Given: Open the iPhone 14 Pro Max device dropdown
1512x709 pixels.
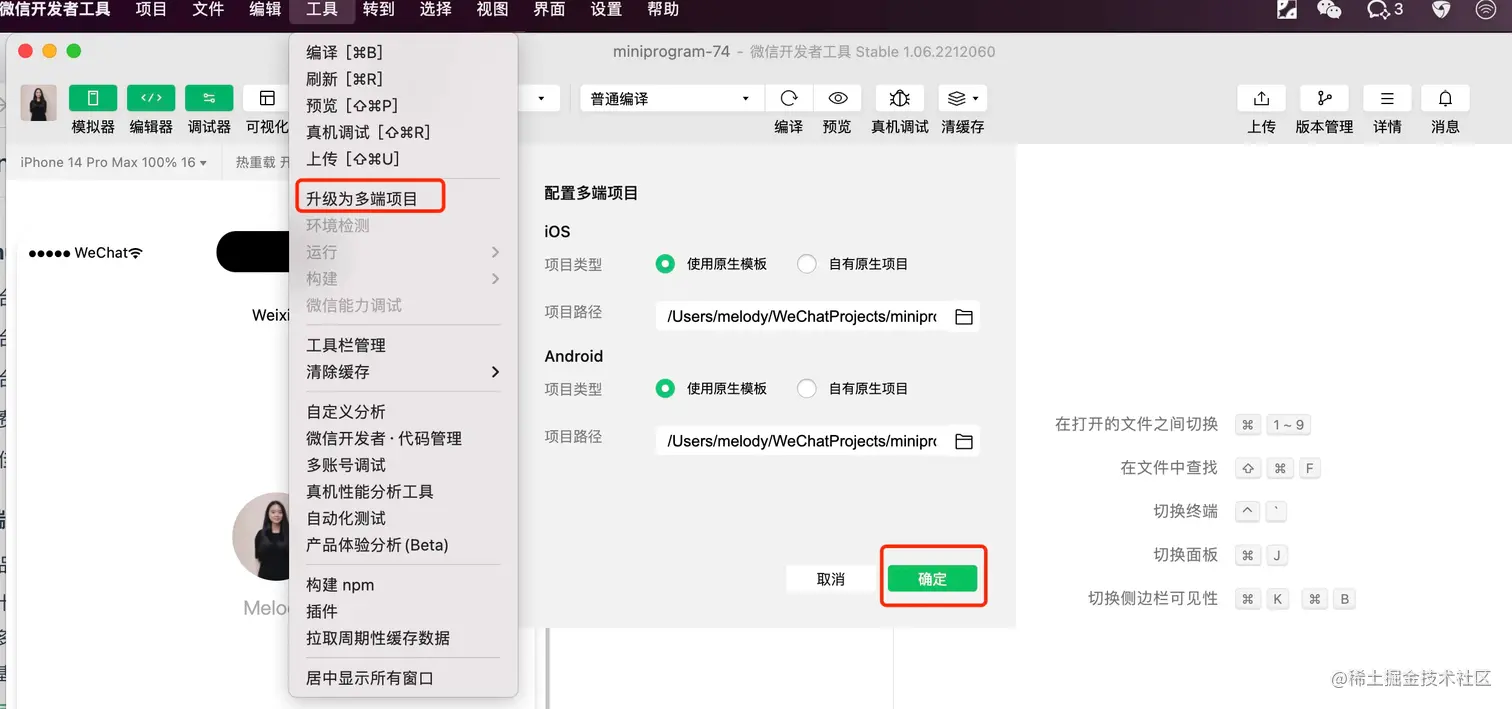Looking at the screenshot, I should 113,162.
